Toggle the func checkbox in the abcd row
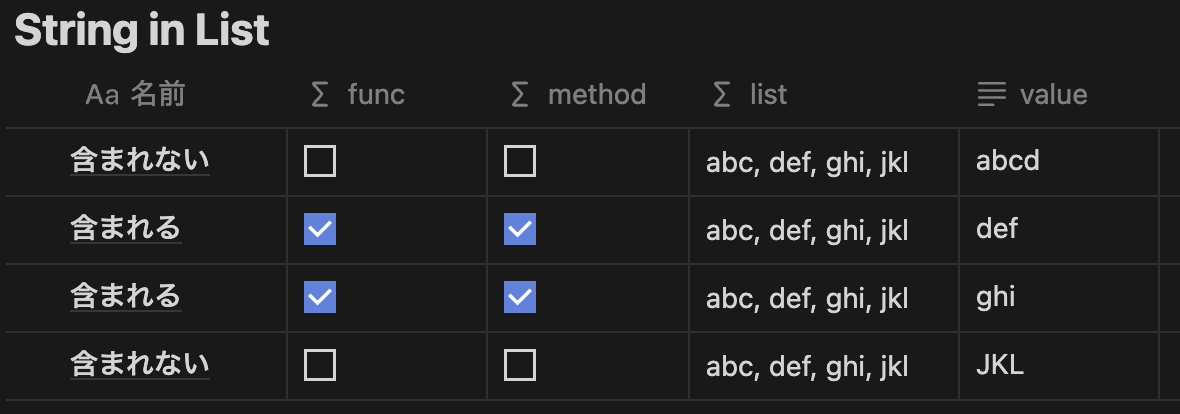This screenshot has width=1180, height=414. 320,161
